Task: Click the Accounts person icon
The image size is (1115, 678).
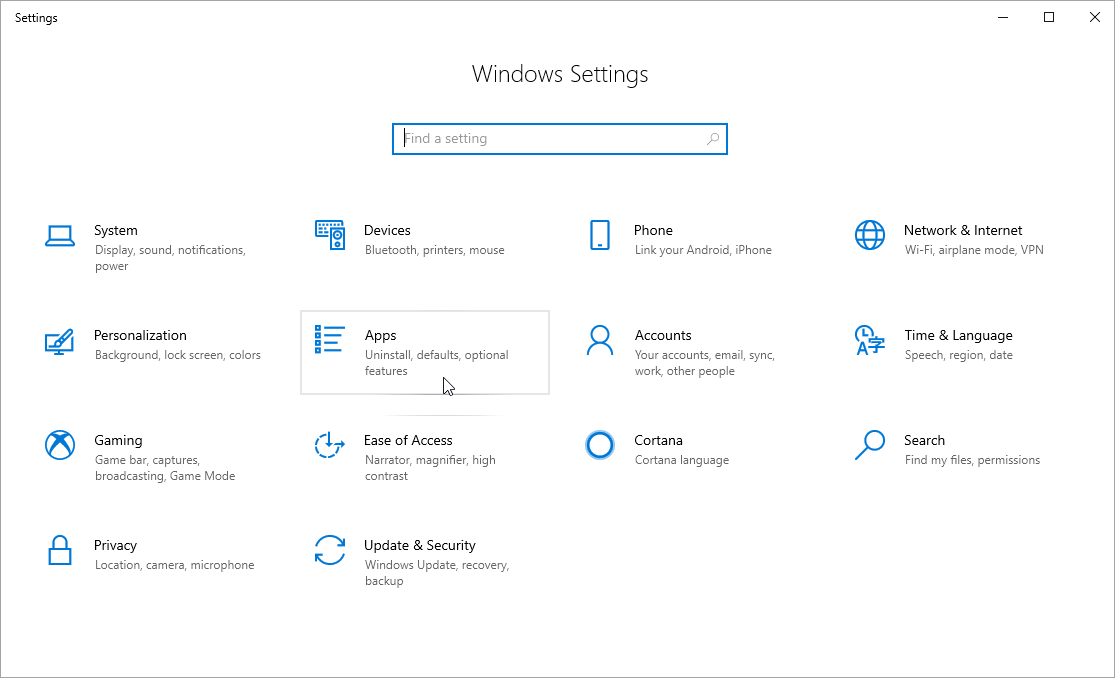Action: (x=600, y=341)
